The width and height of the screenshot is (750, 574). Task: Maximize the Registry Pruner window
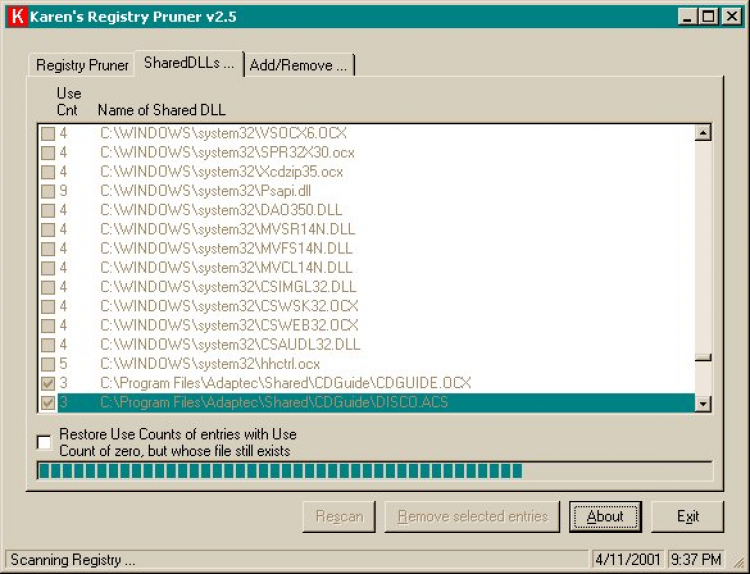pyautogui.click(x=708, y=17)
